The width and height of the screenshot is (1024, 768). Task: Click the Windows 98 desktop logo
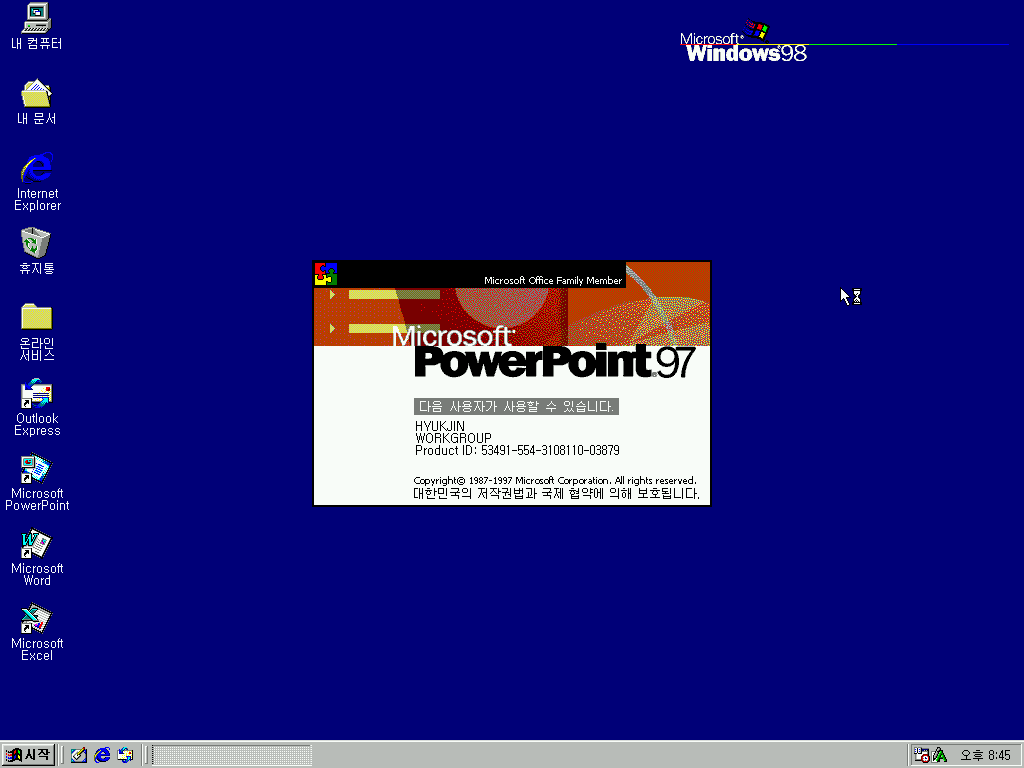744,42
